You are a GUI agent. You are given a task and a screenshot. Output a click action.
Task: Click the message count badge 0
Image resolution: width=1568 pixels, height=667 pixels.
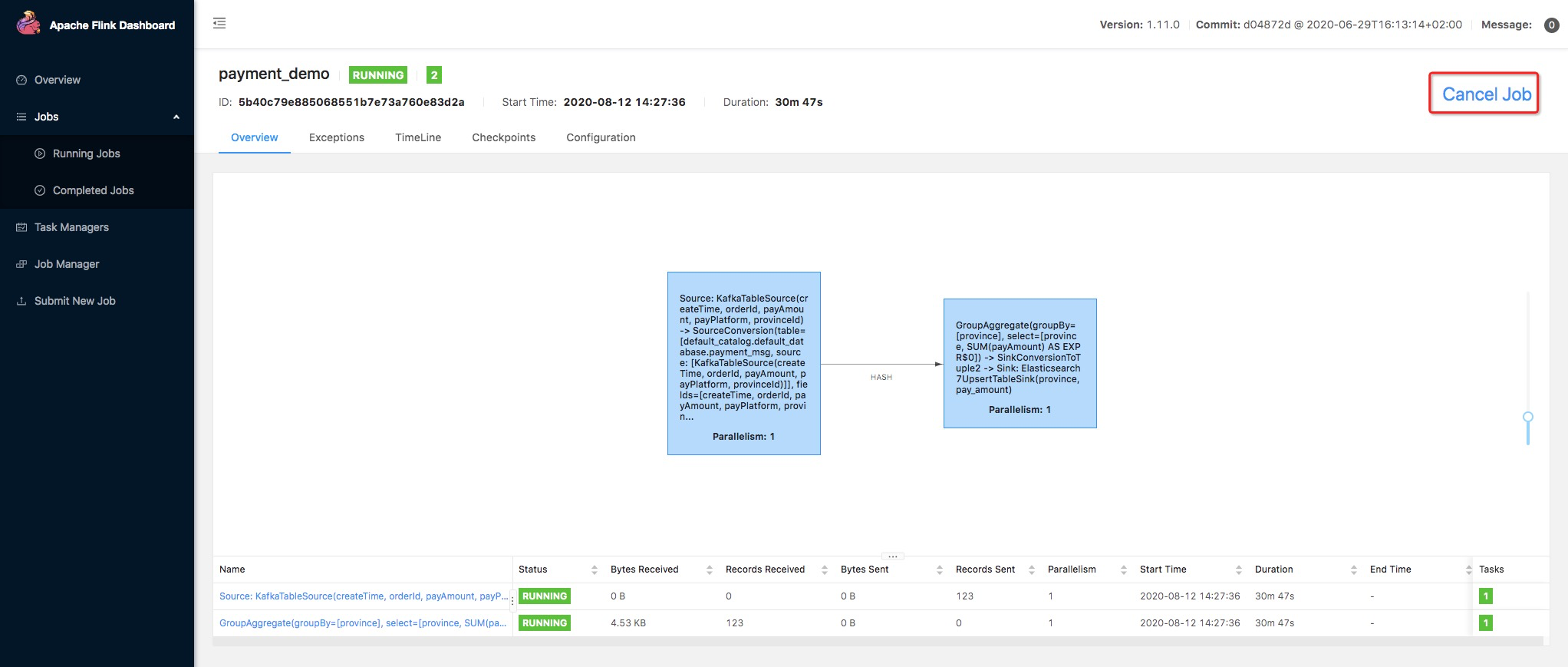[x=1551, y=25]
